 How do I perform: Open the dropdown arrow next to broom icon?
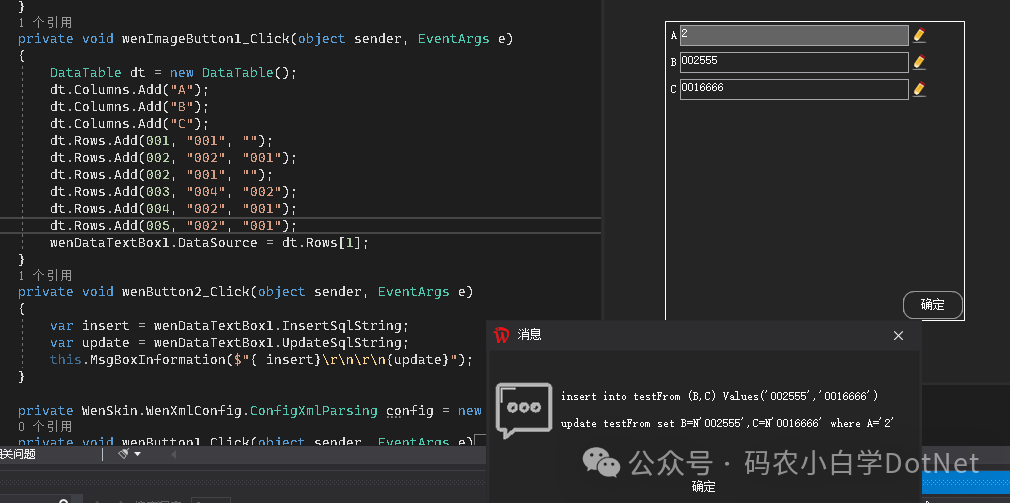[x=138, y=454]
